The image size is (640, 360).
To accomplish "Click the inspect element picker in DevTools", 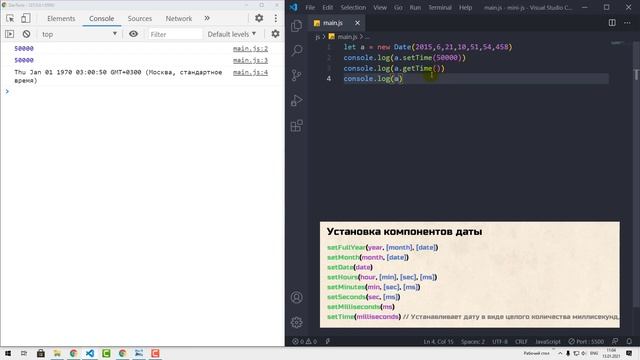I will coord(10,18).
